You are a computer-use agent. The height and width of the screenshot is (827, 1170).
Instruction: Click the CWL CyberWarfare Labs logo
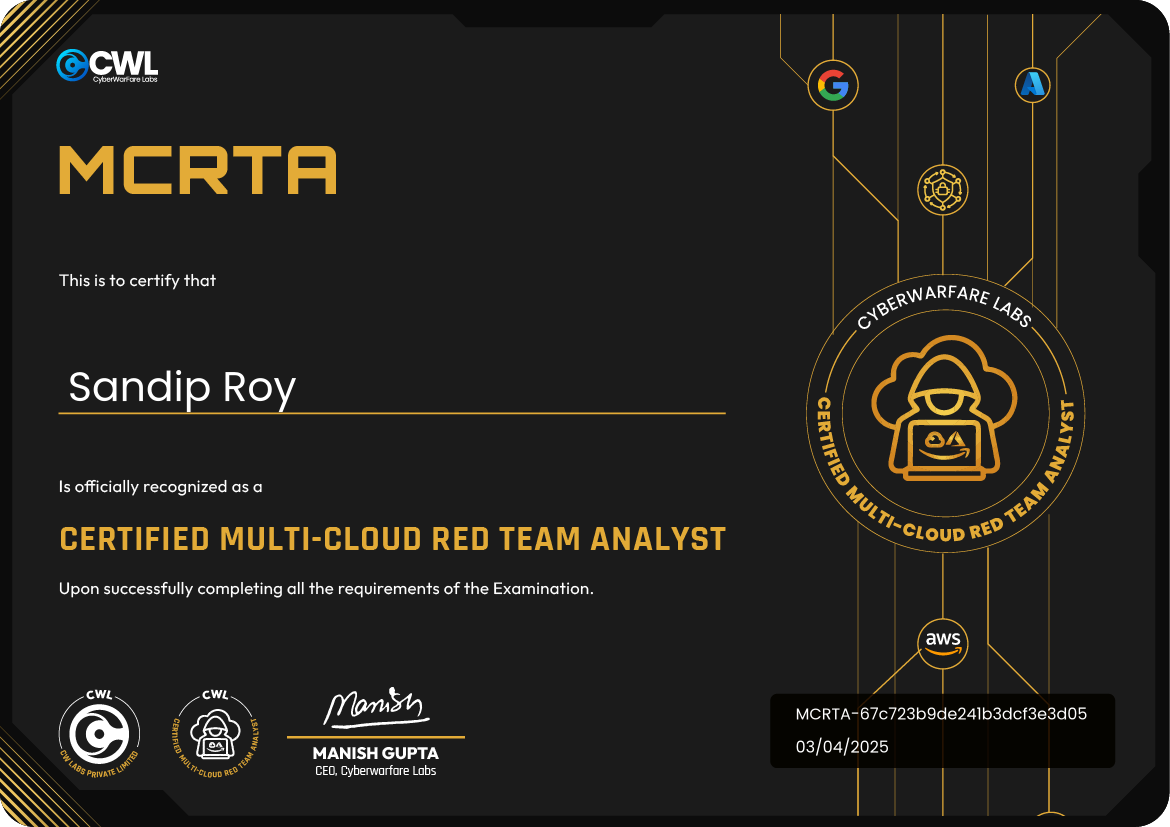[x=107, y=66]
